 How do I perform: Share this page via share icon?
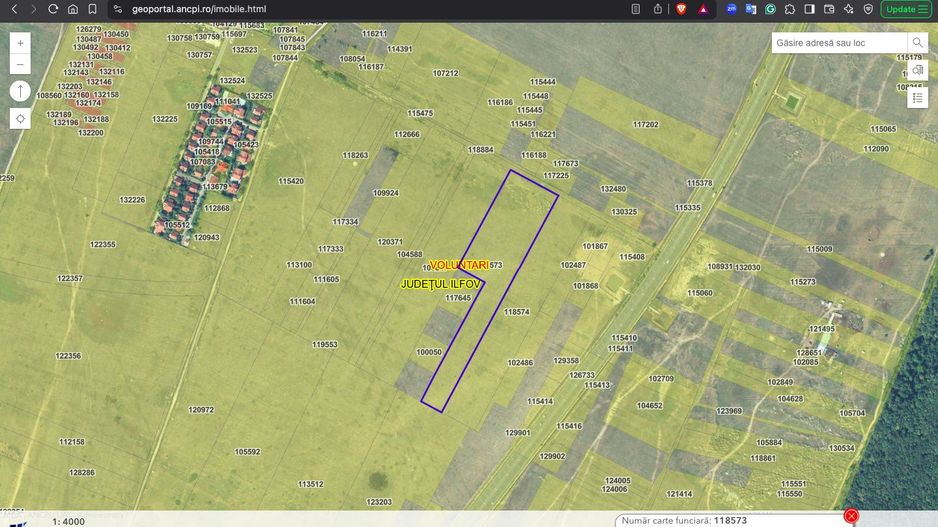pyautogui.click(x=657, y=9)
